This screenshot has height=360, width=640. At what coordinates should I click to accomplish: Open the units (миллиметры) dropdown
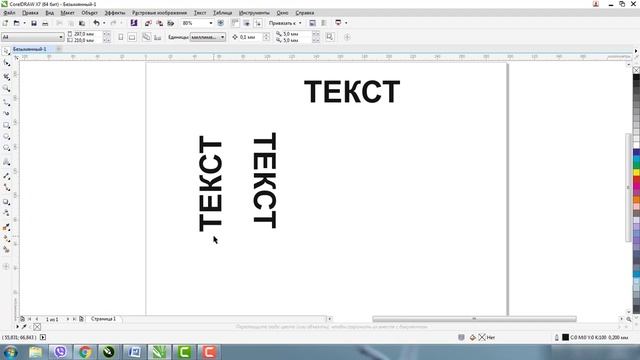(222, 37)
